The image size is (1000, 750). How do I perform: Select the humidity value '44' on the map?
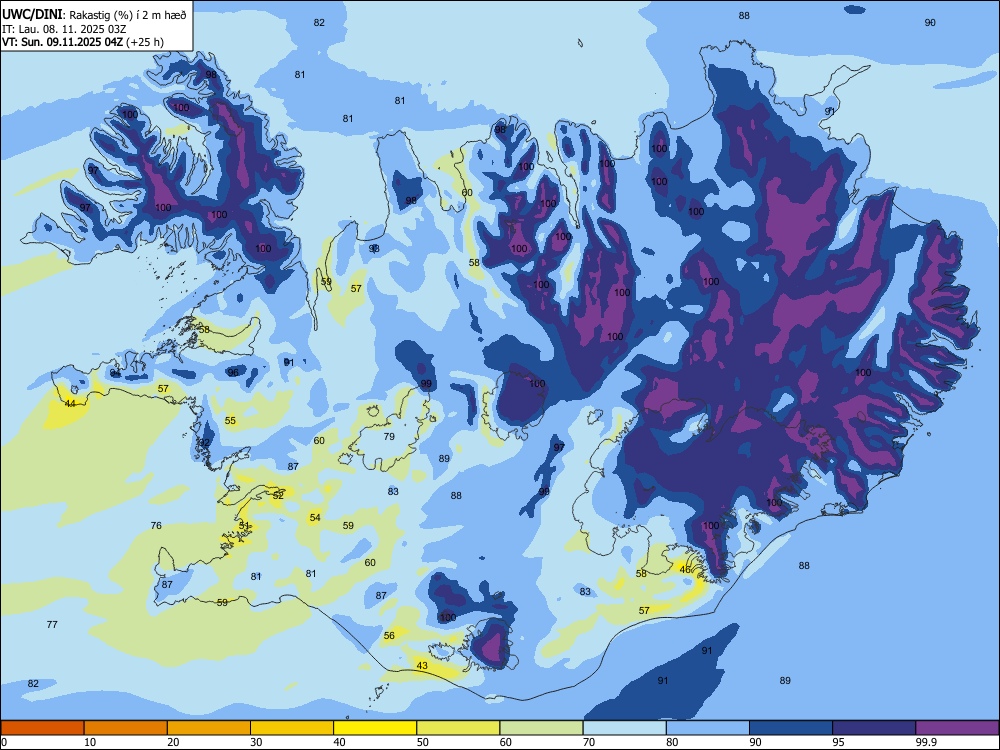tap(70, 404)
